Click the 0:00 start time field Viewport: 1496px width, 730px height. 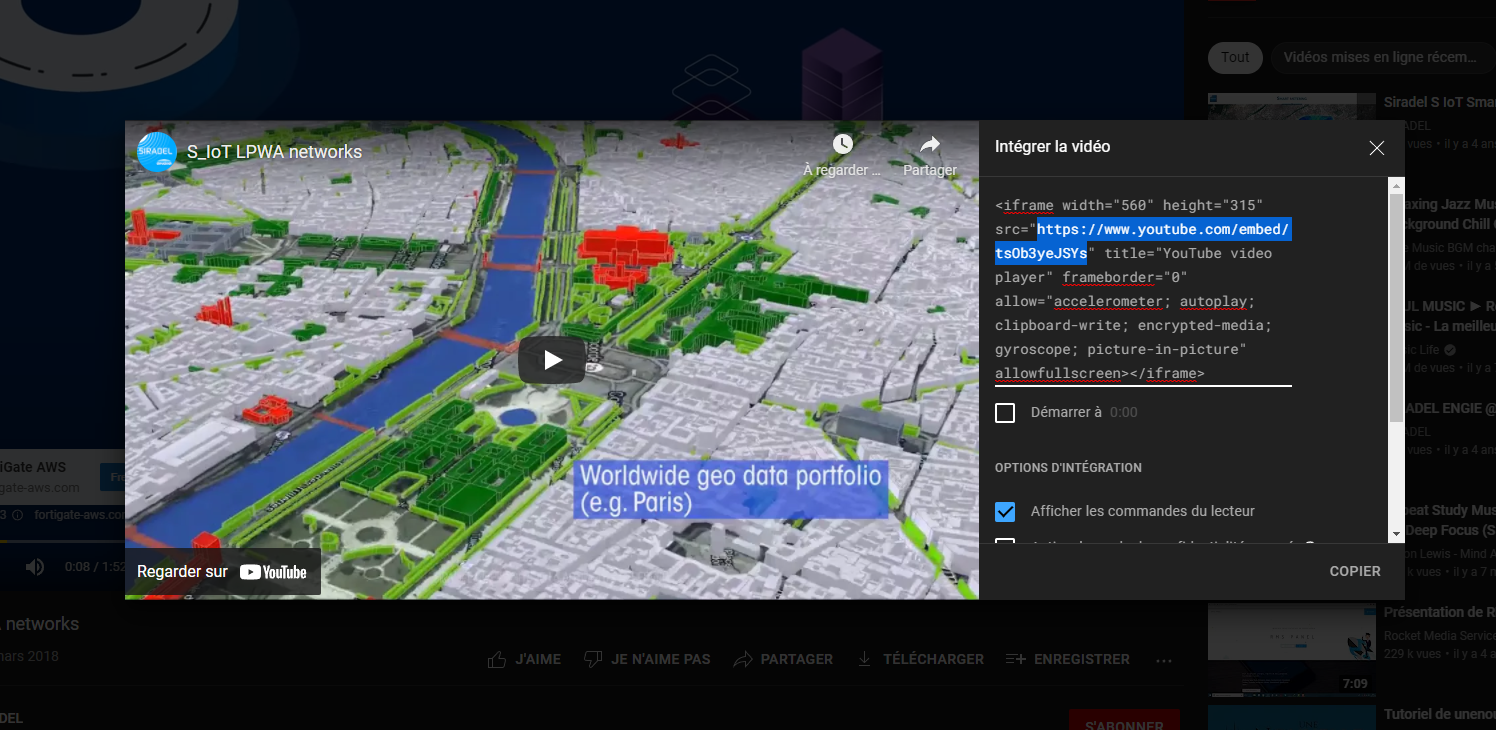[x=1124, y=412]
